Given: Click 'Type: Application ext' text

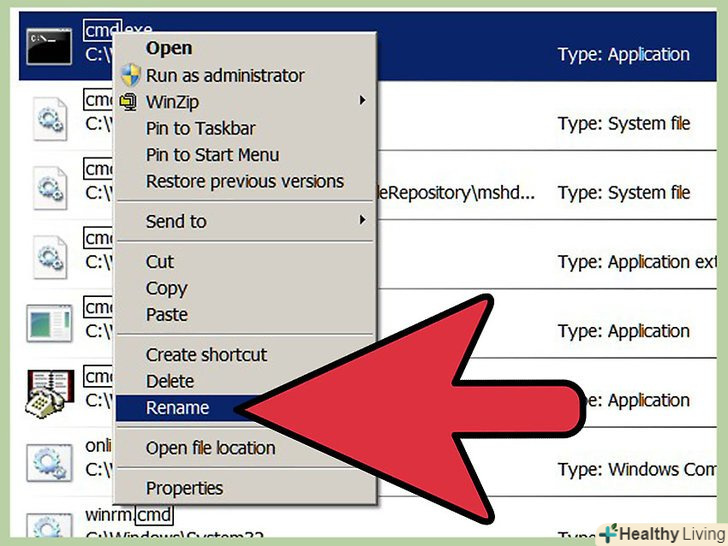Looking at the screenshot, I should (637, 262).
